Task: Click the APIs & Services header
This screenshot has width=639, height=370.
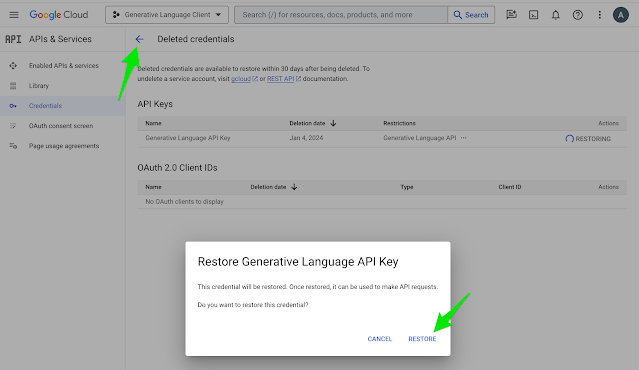Action: pos(60,39)
